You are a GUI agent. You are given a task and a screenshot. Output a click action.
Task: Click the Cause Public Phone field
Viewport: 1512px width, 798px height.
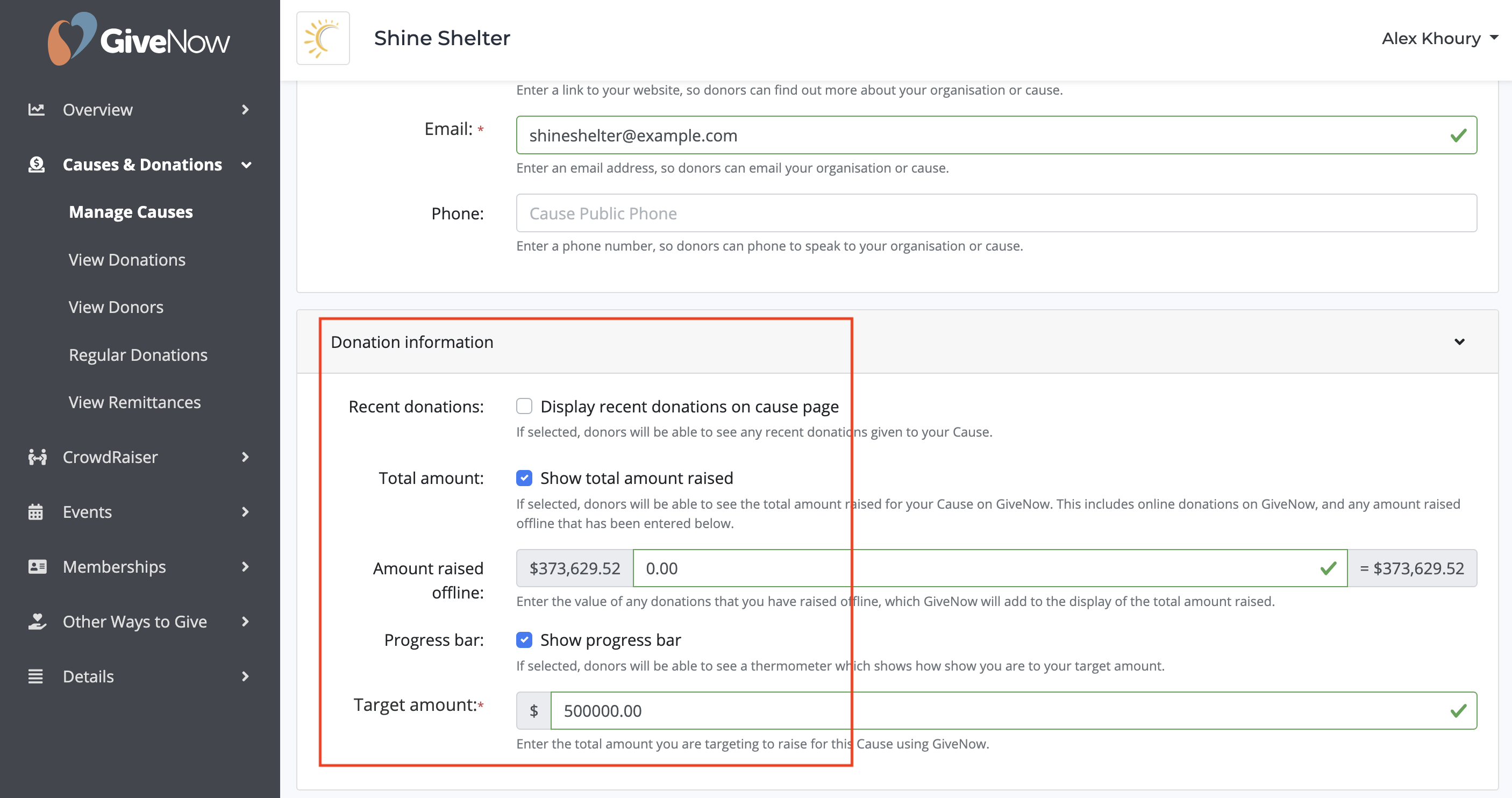click(996, 213)
